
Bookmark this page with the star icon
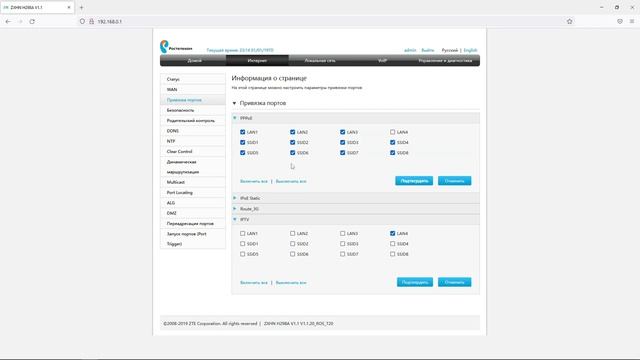[569, 21]
